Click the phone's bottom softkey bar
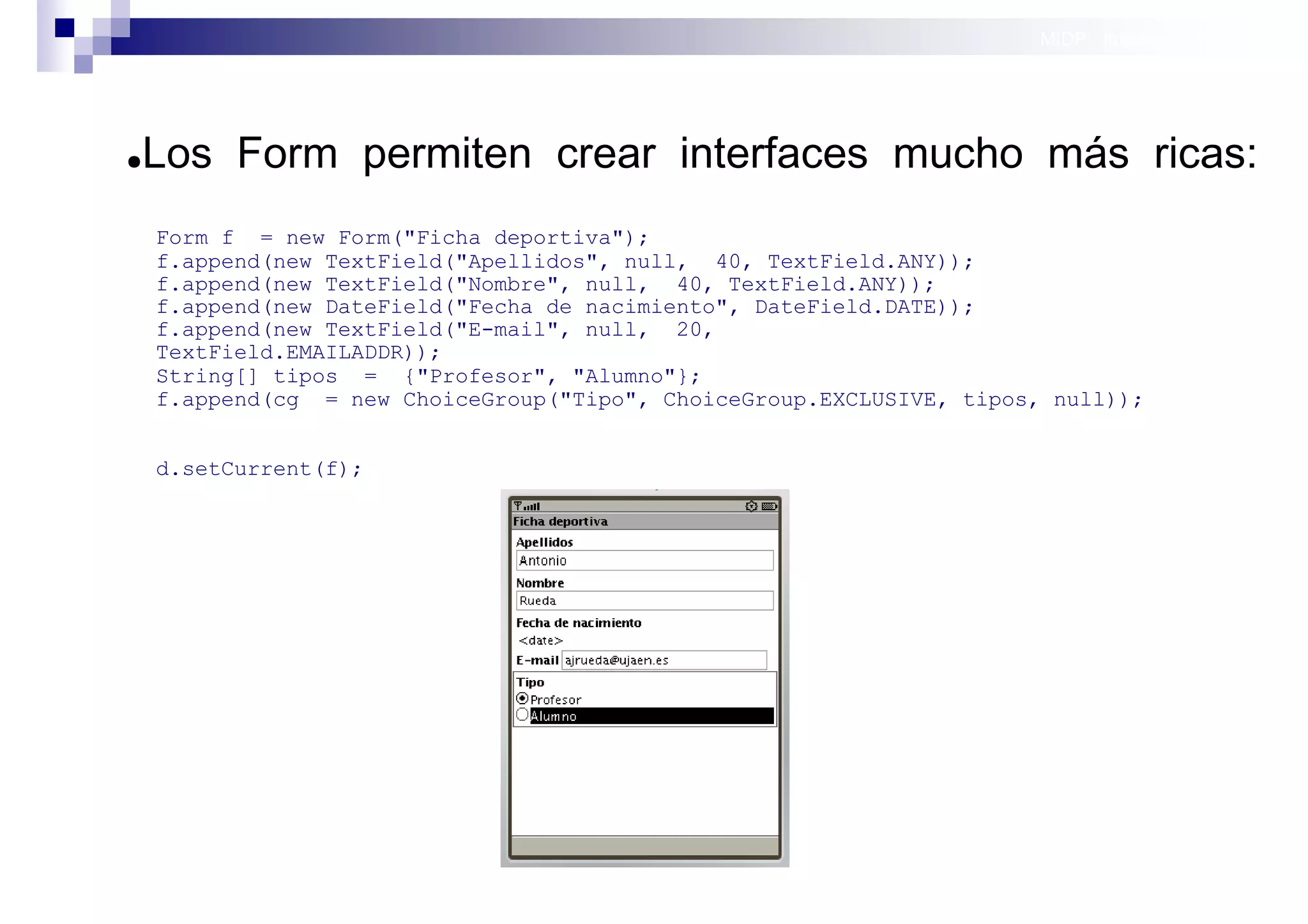This screenshot has height=924, width=1308. 645,846
